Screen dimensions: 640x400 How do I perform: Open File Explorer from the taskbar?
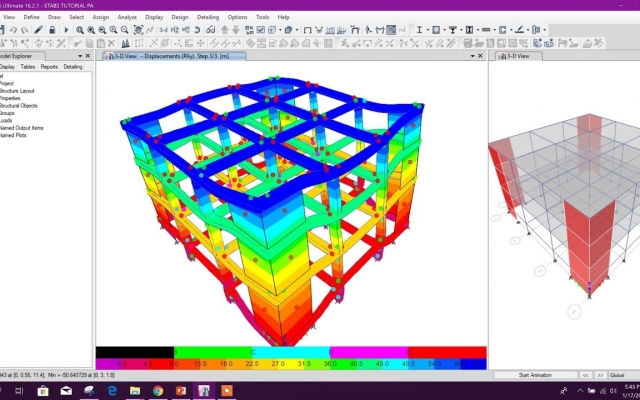(135, 391)
